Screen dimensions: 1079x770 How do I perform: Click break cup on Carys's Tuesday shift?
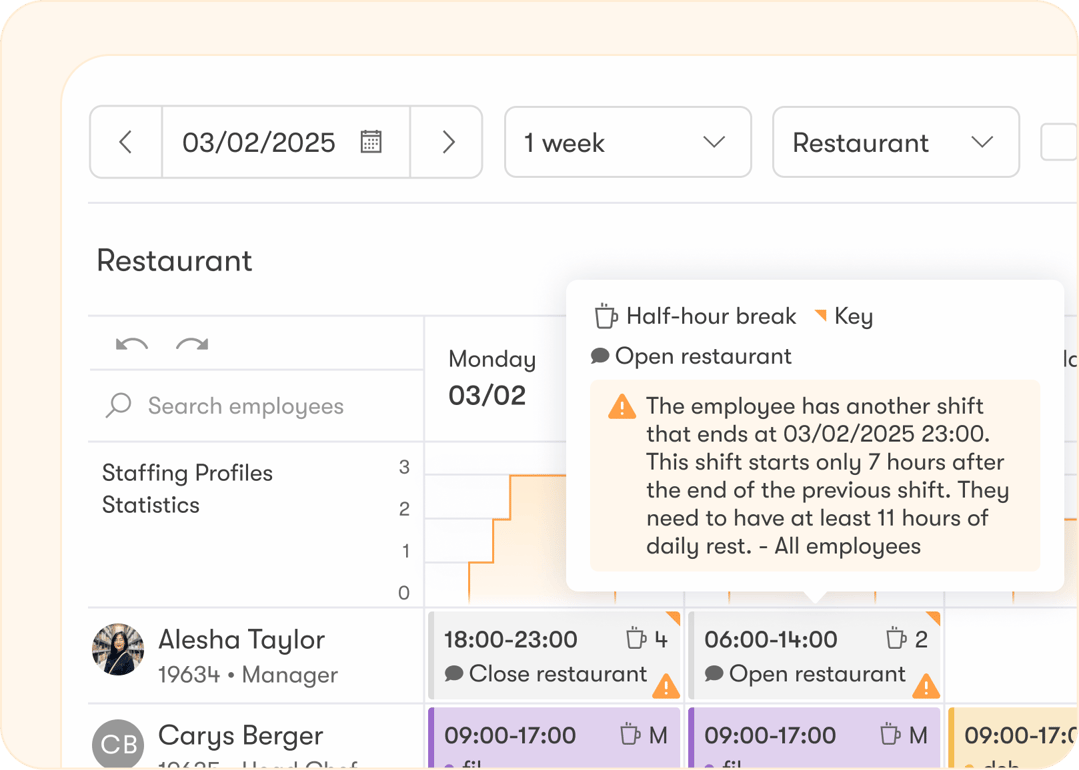[x=889, y=734]
